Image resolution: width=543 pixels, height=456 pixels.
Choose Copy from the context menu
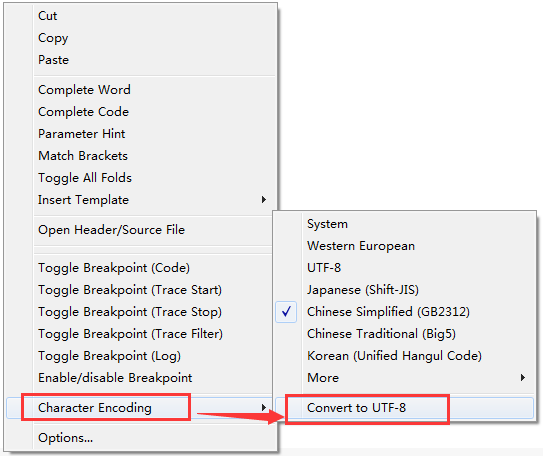tap(140, 38)
